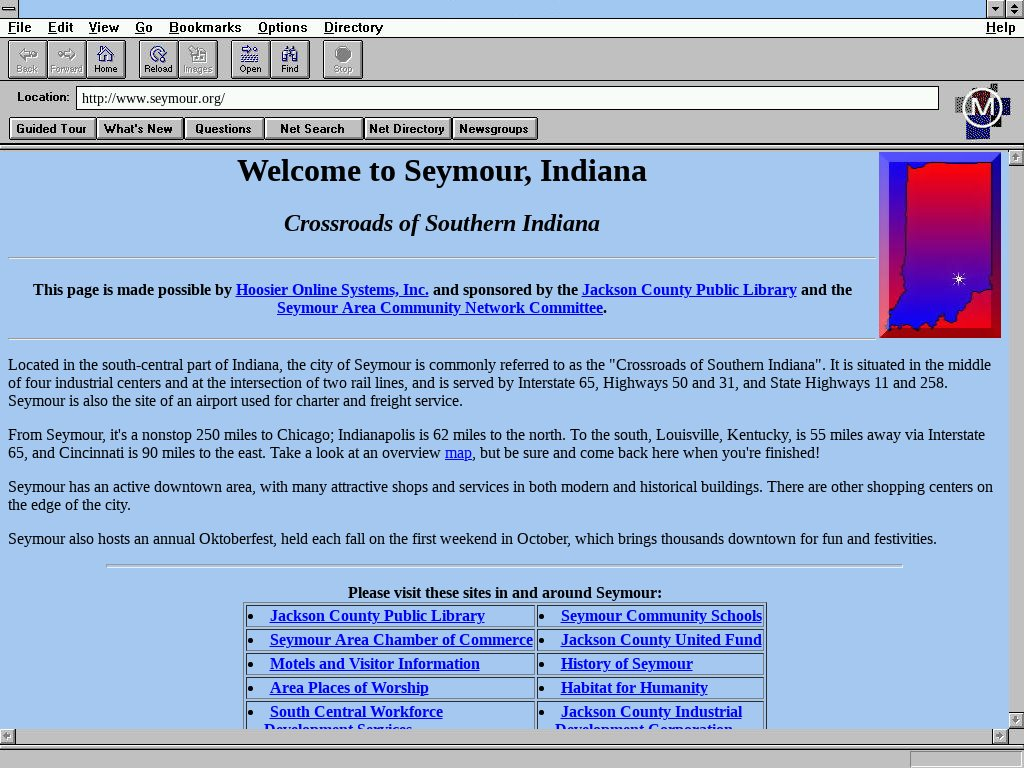Open Jackson County Public Library table link

[x=377, y=616]
